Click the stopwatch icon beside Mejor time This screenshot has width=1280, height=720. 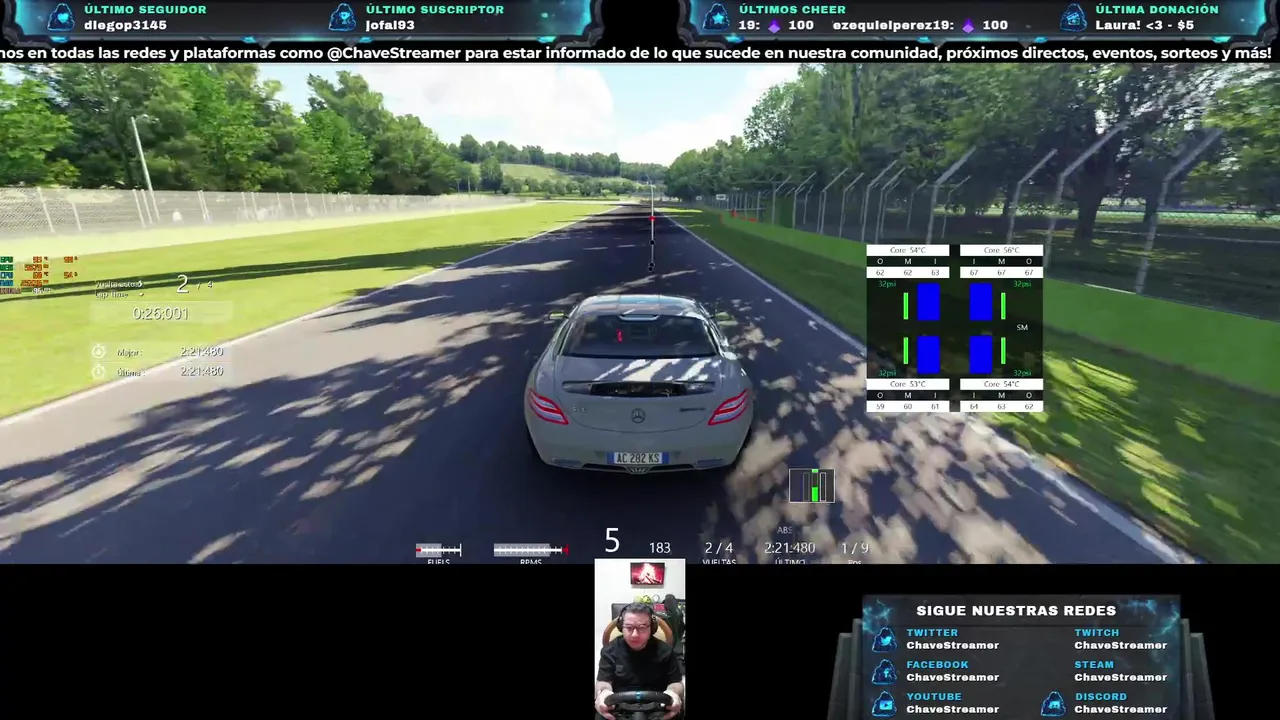[98, 352]
